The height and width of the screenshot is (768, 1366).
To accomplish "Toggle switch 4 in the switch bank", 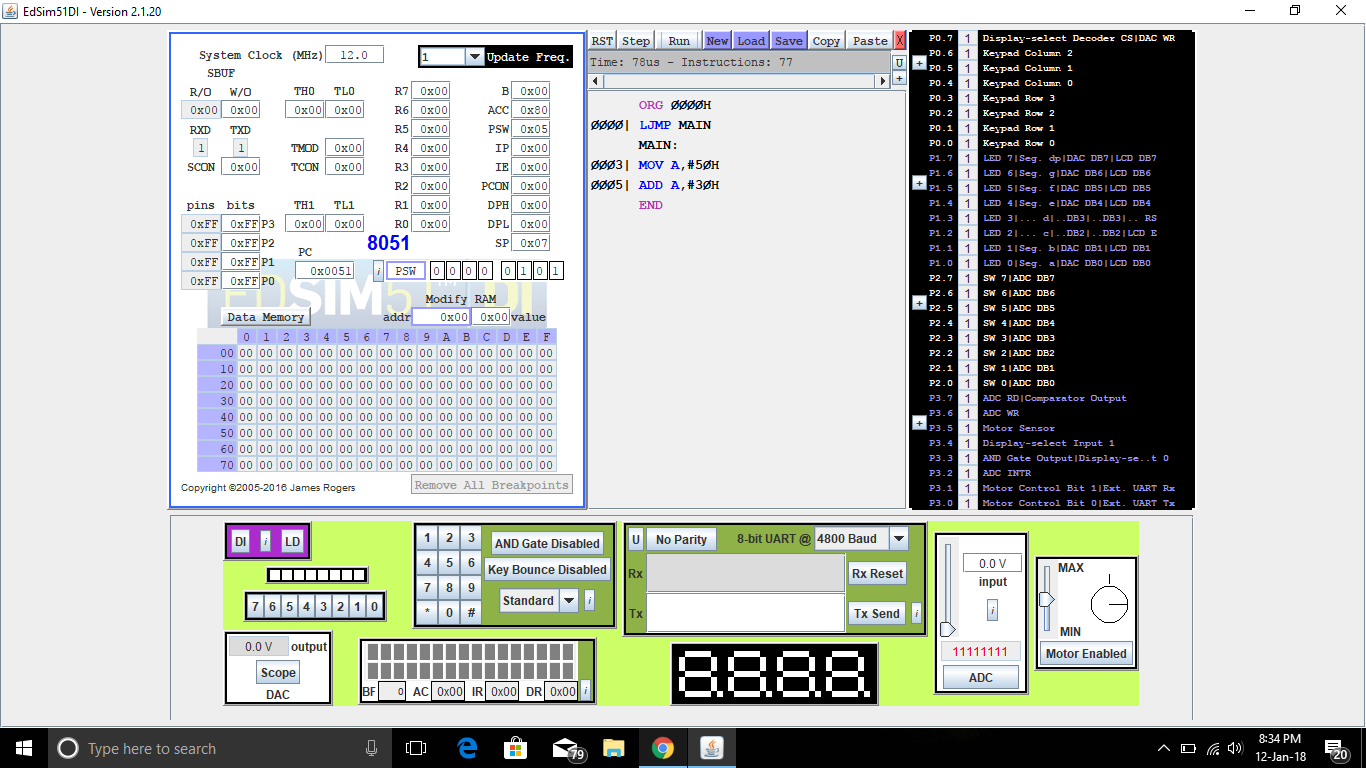I will point(307,606).
